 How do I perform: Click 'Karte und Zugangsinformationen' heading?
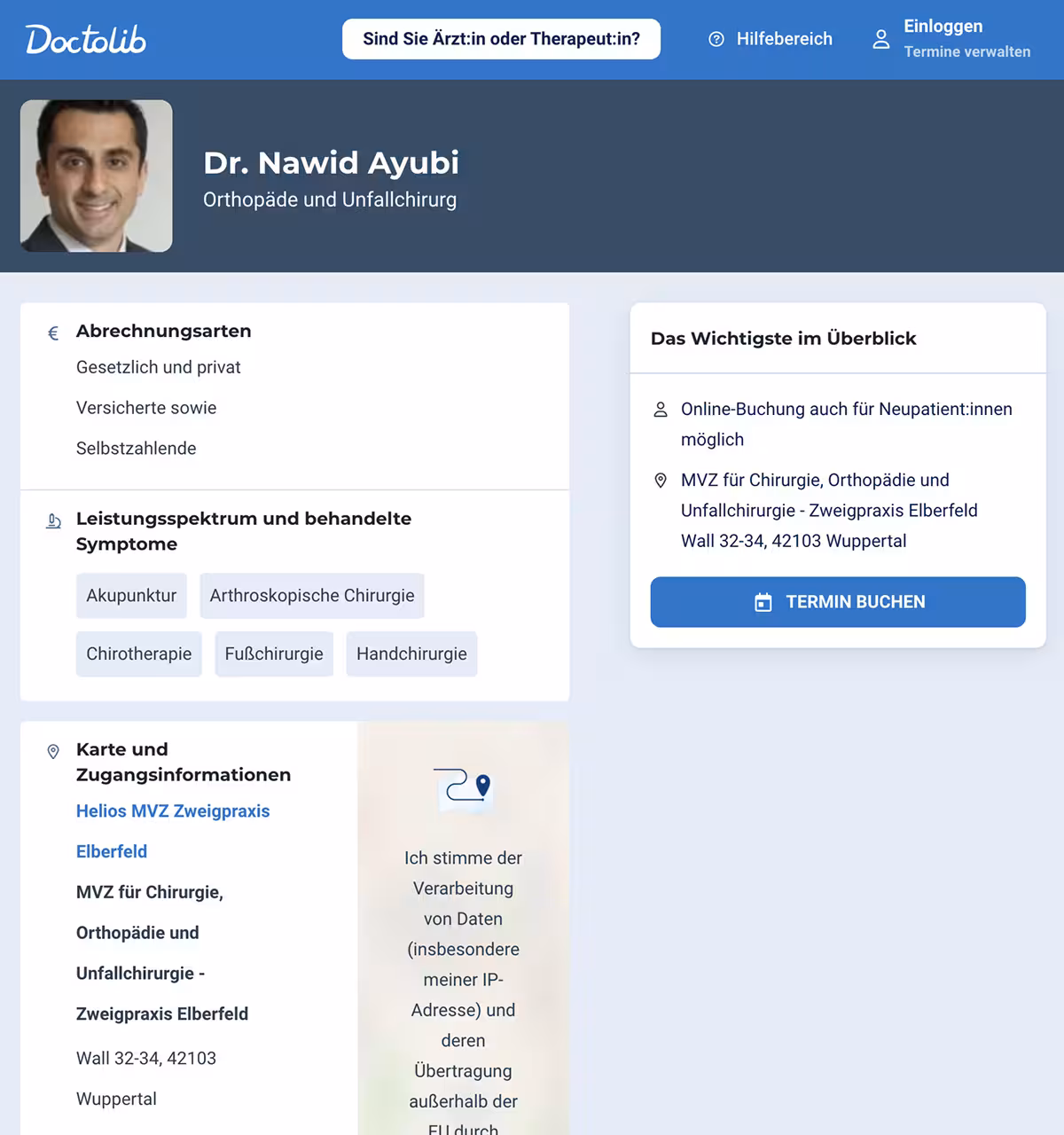[x=184, y=762]
